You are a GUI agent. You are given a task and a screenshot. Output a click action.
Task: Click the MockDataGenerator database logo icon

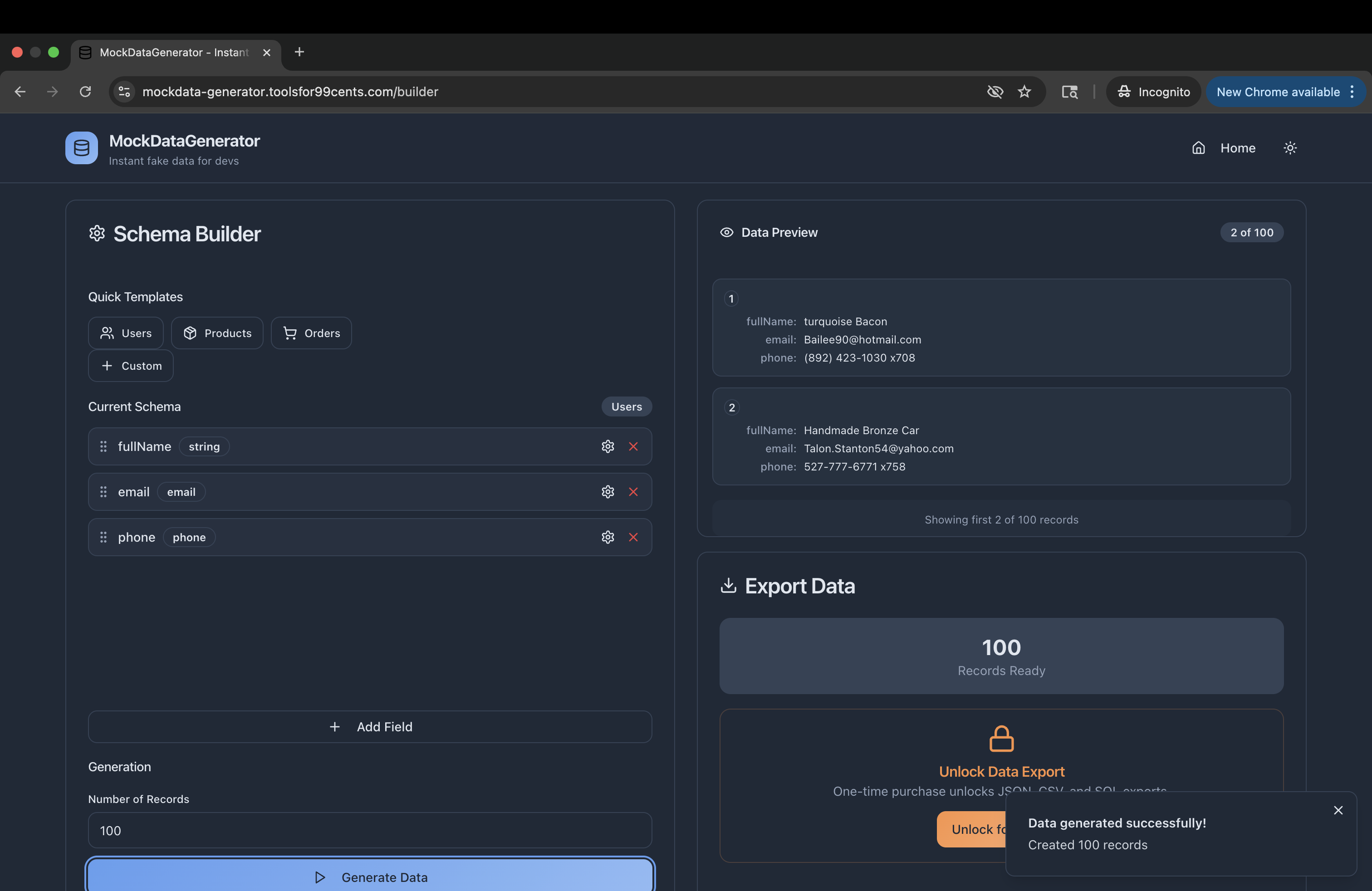pos(81,148)
